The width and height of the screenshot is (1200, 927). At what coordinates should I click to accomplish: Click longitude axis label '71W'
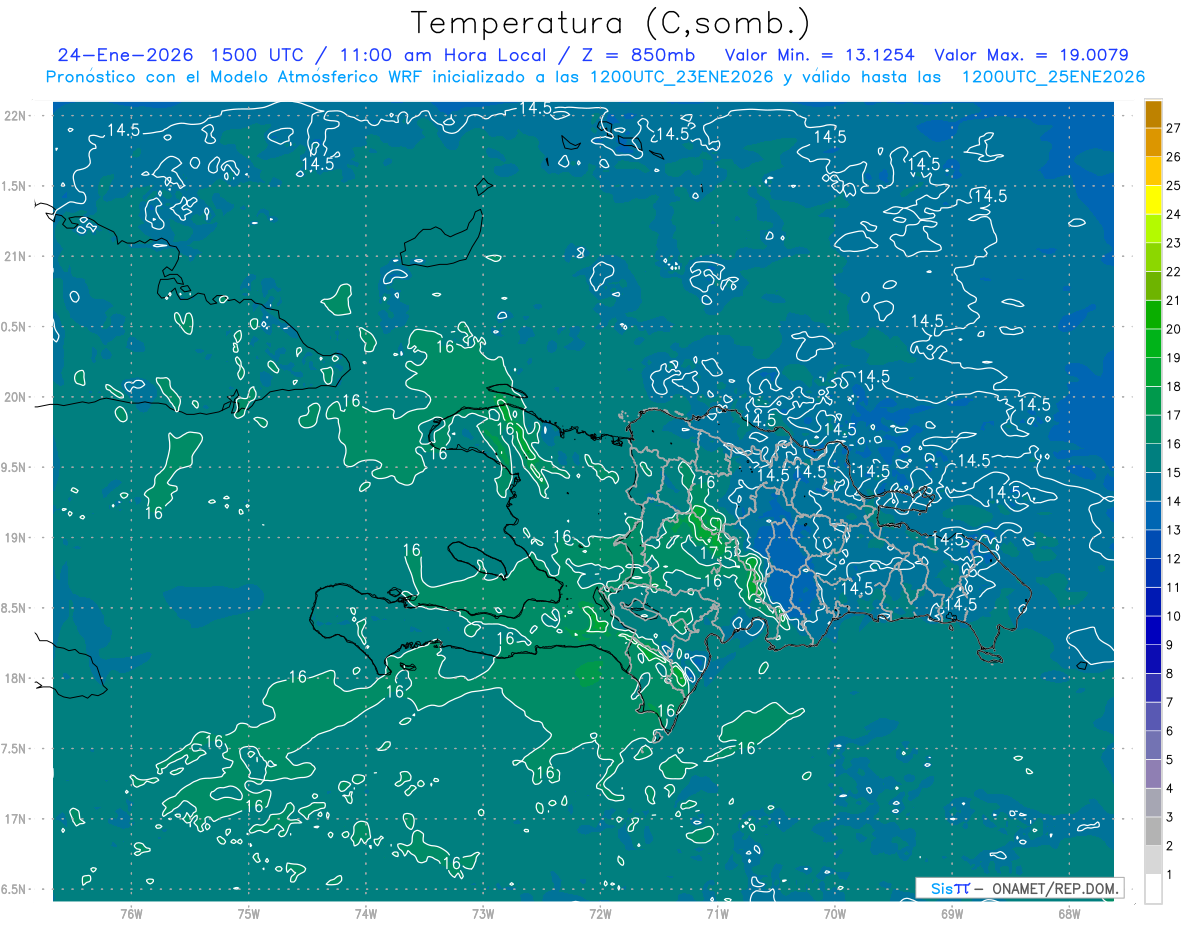pyautogui.click(x=717, y=913)
